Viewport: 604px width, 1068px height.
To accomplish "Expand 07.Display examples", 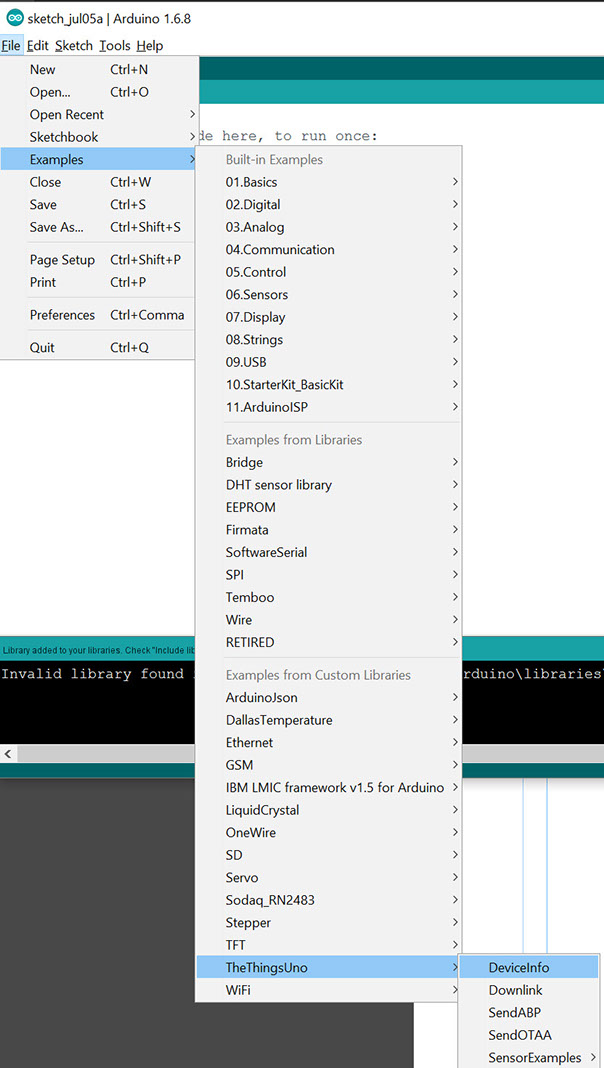I will coord(329,317).
